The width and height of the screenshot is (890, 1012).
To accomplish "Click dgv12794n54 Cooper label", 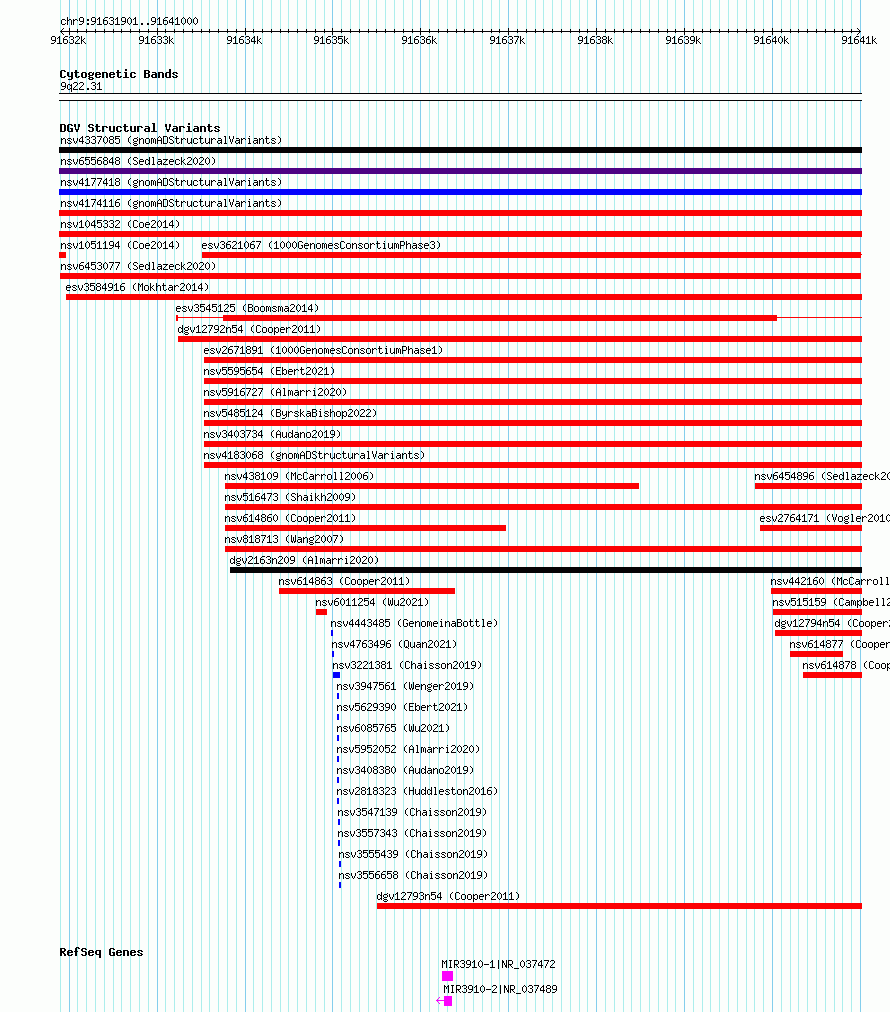I will (x=832, y=623).
